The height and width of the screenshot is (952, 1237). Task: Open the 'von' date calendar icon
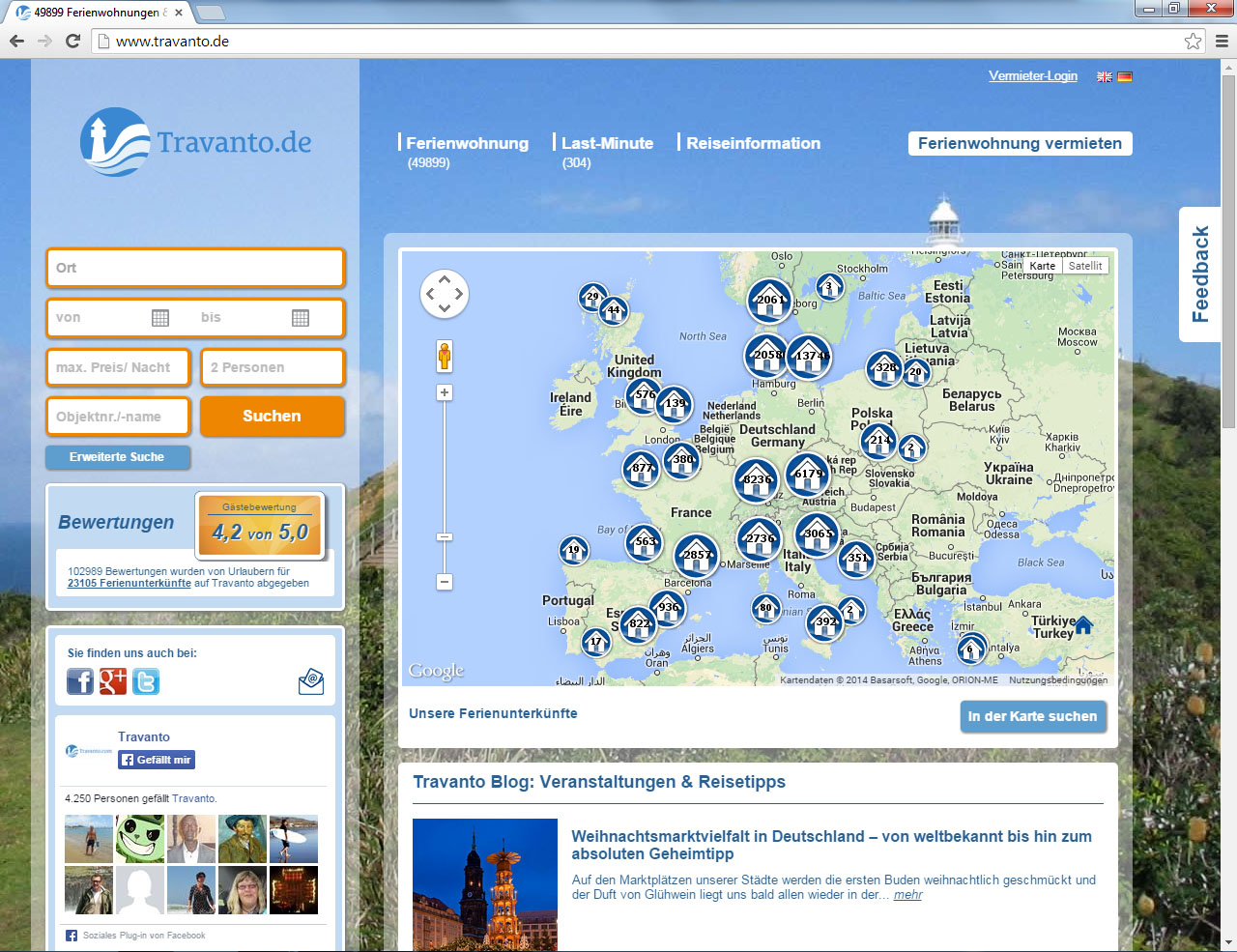[x=160, y=318]
